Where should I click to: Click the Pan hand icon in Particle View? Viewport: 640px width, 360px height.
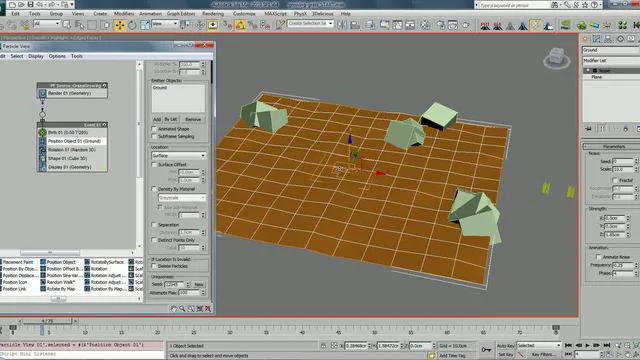173,309
